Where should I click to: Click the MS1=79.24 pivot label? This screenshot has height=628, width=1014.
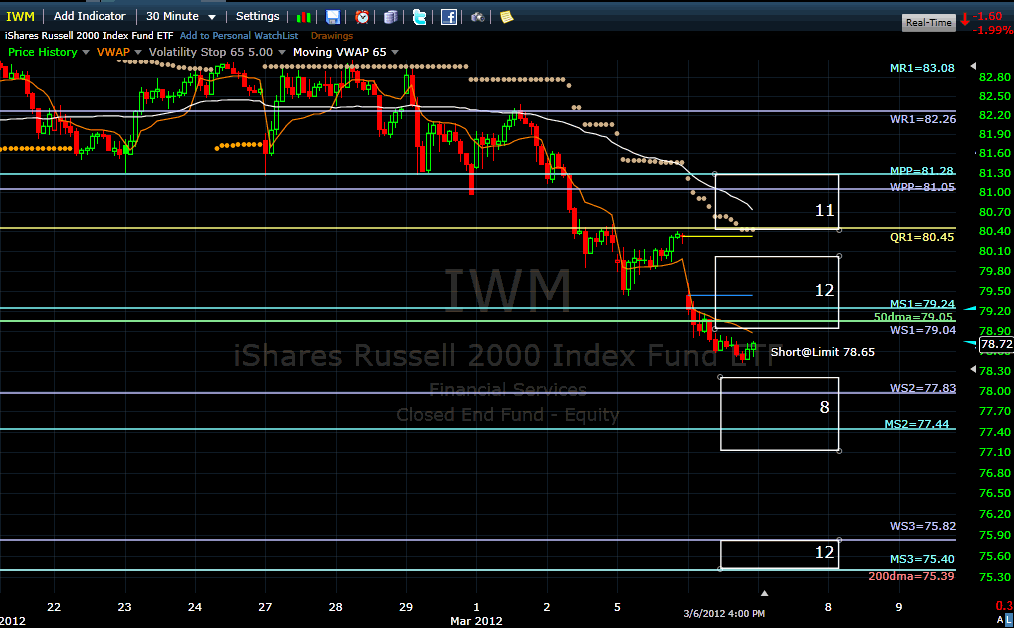(923, 304)
